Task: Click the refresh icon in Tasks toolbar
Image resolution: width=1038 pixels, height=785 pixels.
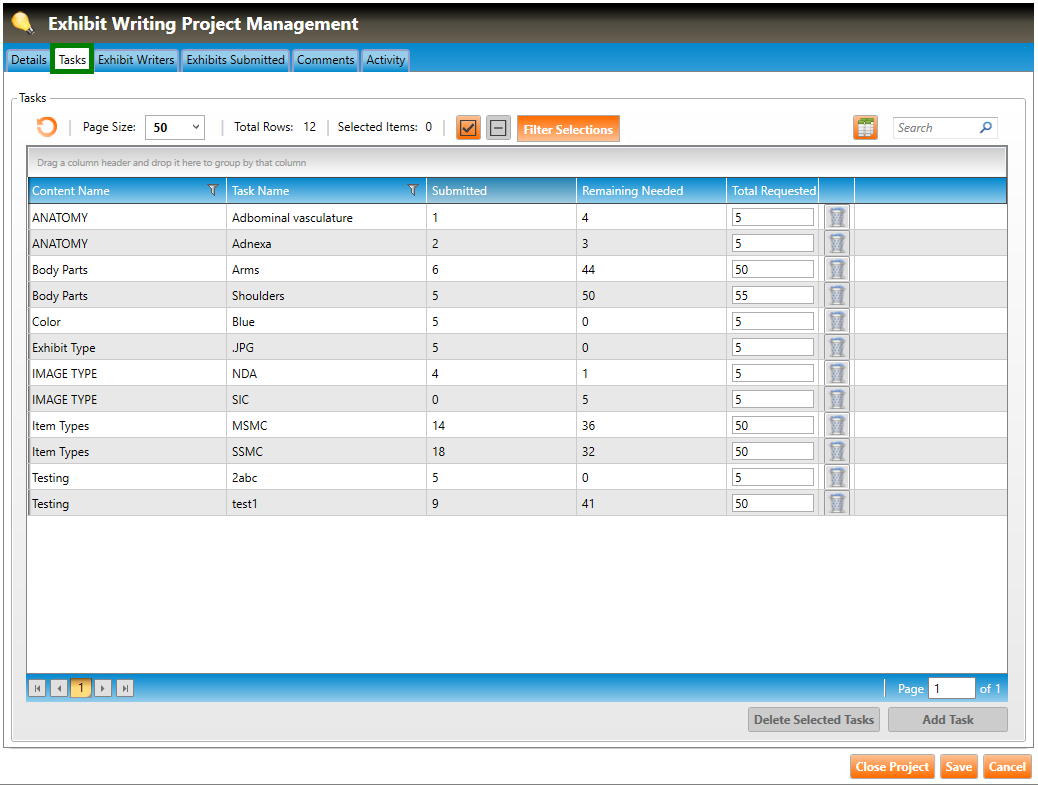Action: pyautogui.click(x=46, y=128)
